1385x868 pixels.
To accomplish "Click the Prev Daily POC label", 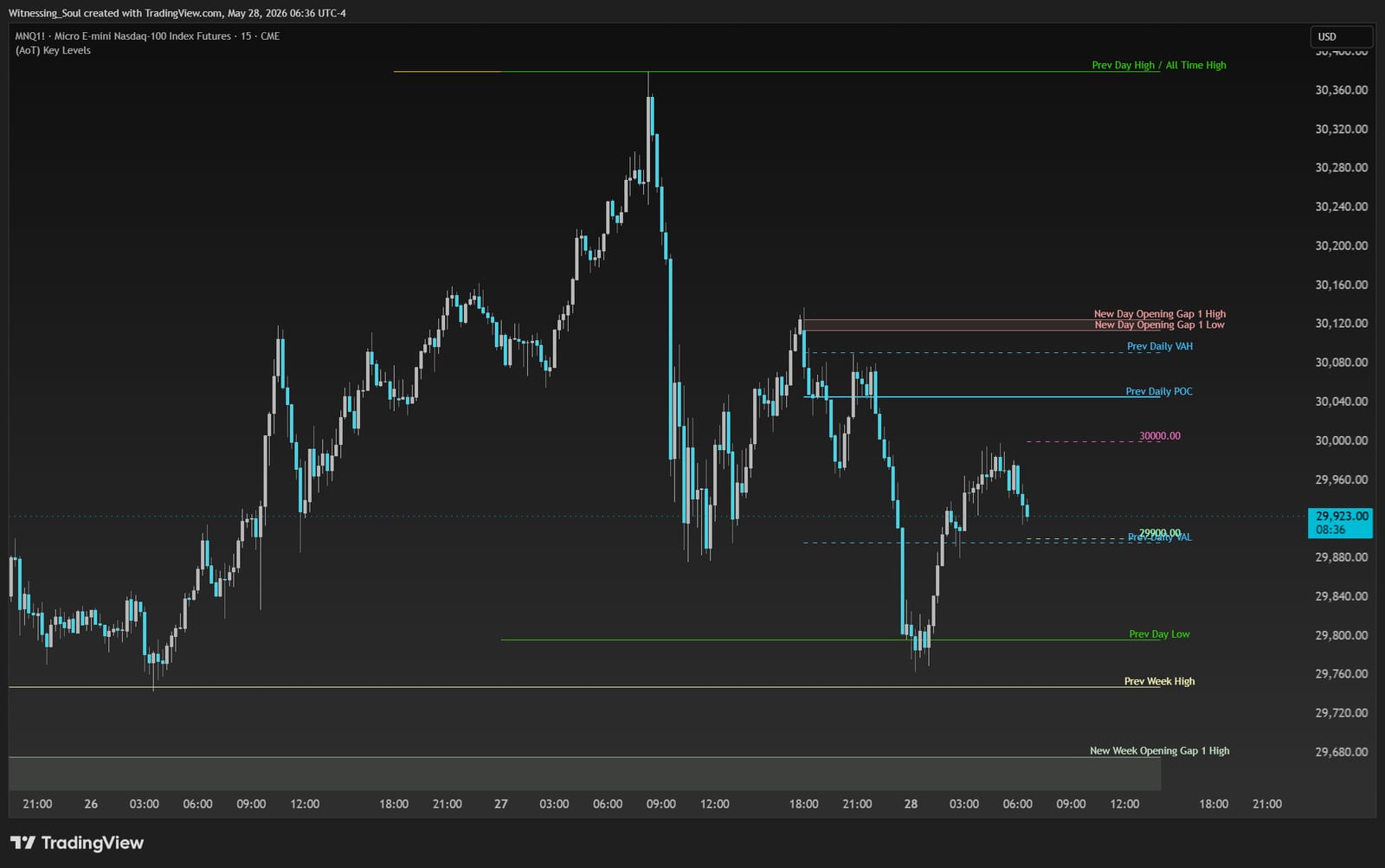I will tap(1159, 391).
